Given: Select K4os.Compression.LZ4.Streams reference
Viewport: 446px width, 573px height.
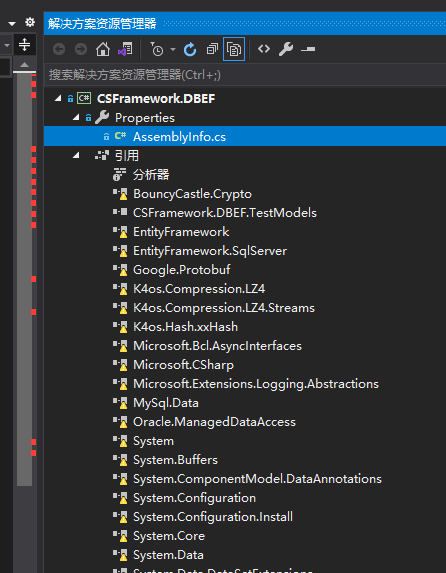Looking at the screenshot, I should pos(224,308).
